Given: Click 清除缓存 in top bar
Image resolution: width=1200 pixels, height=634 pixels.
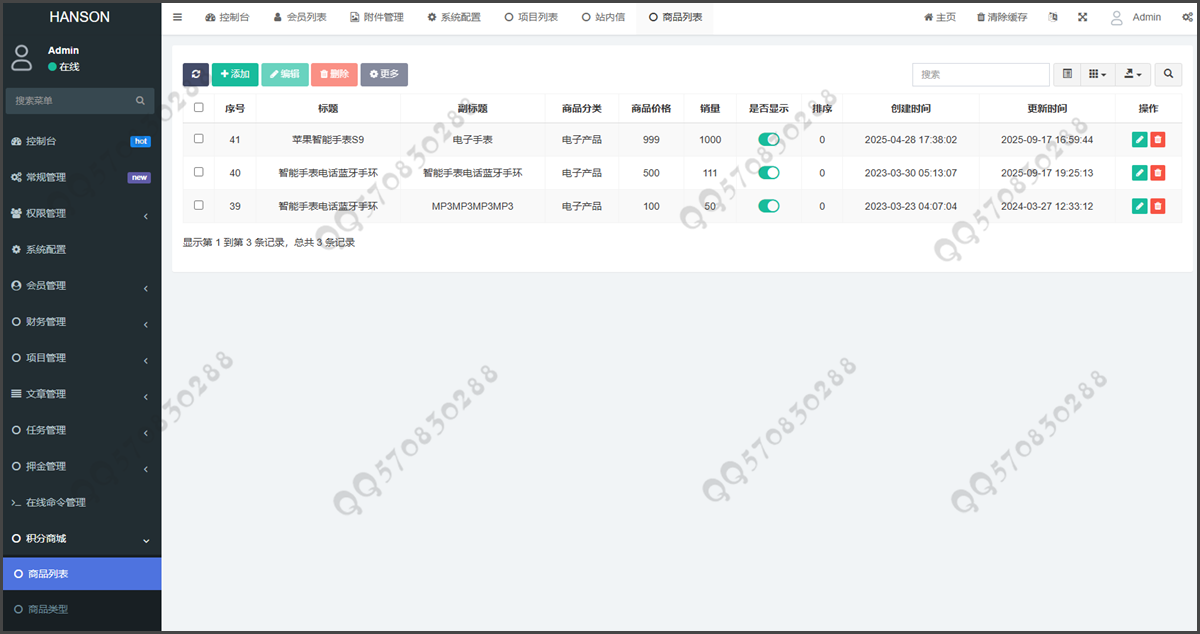Looking at the screenshot, I should pyautogui.click(x=1001, y=17).
